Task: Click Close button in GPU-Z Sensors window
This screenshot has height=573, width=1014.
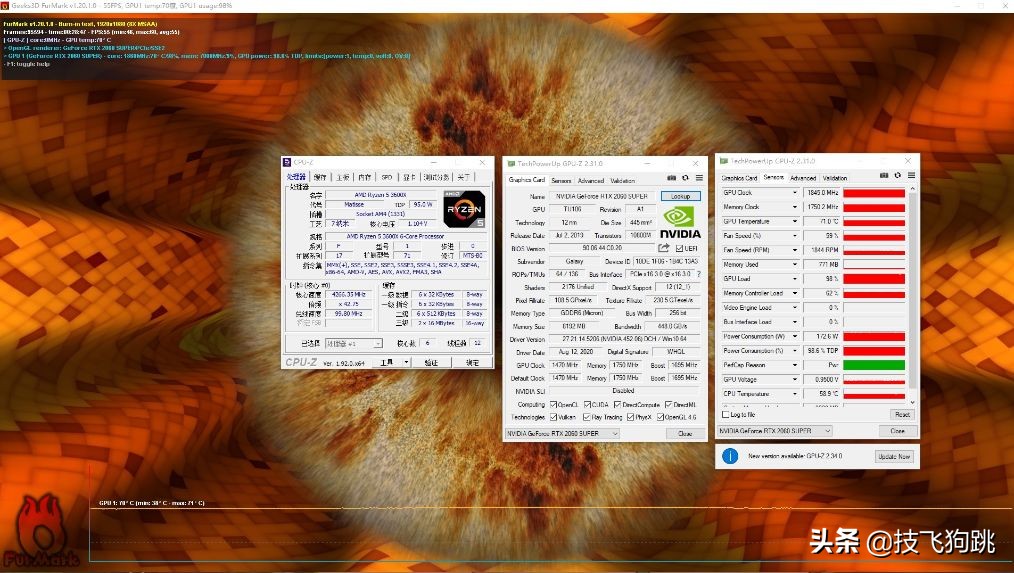Action: (898, 431)
